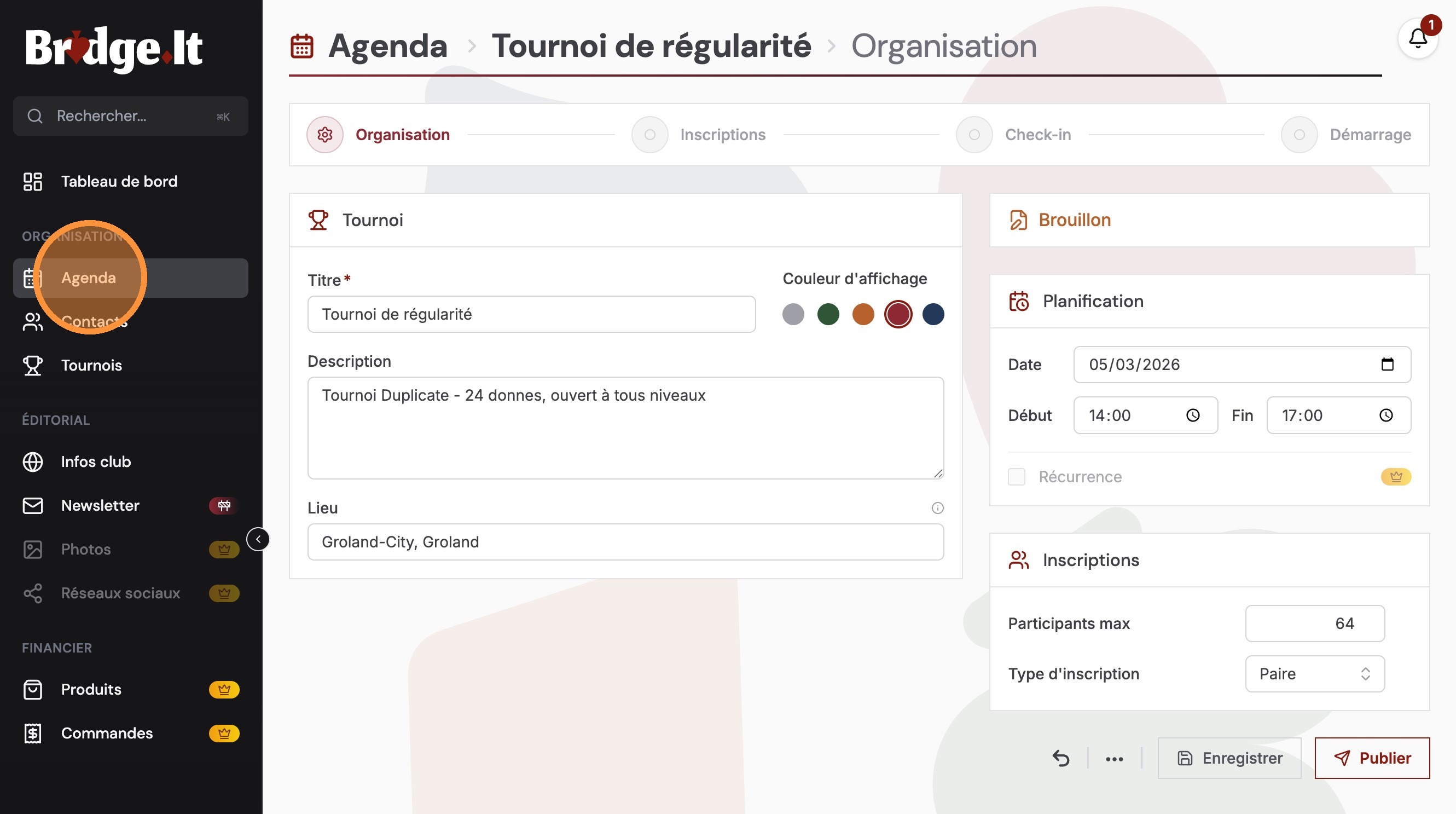Enable the Récurrence checkbox
The width and height of the screenshot is (1456, 814).
(1017, 477)
